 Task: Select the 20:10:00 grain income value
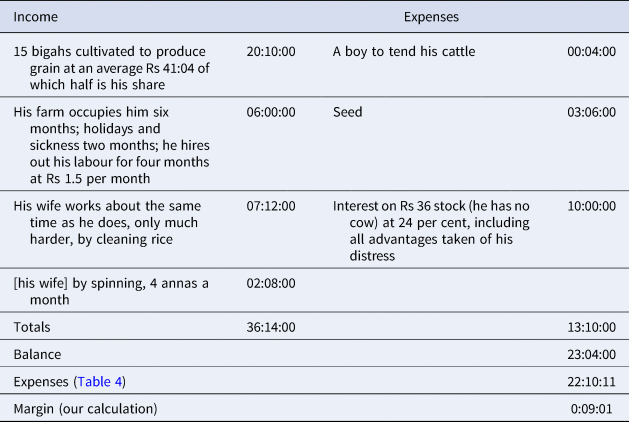pos(271,51)
